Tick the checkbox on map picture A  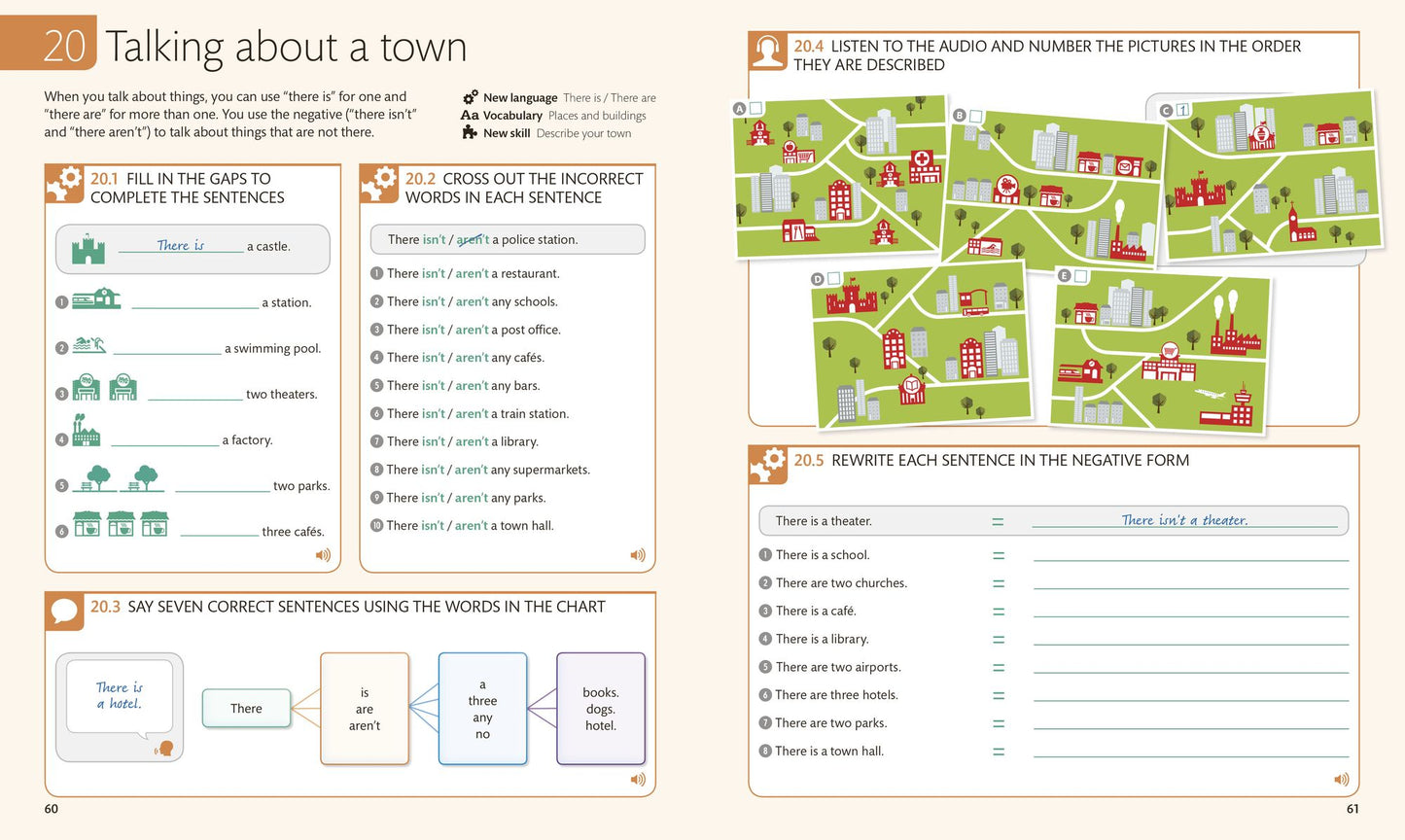tap(756, 108)
